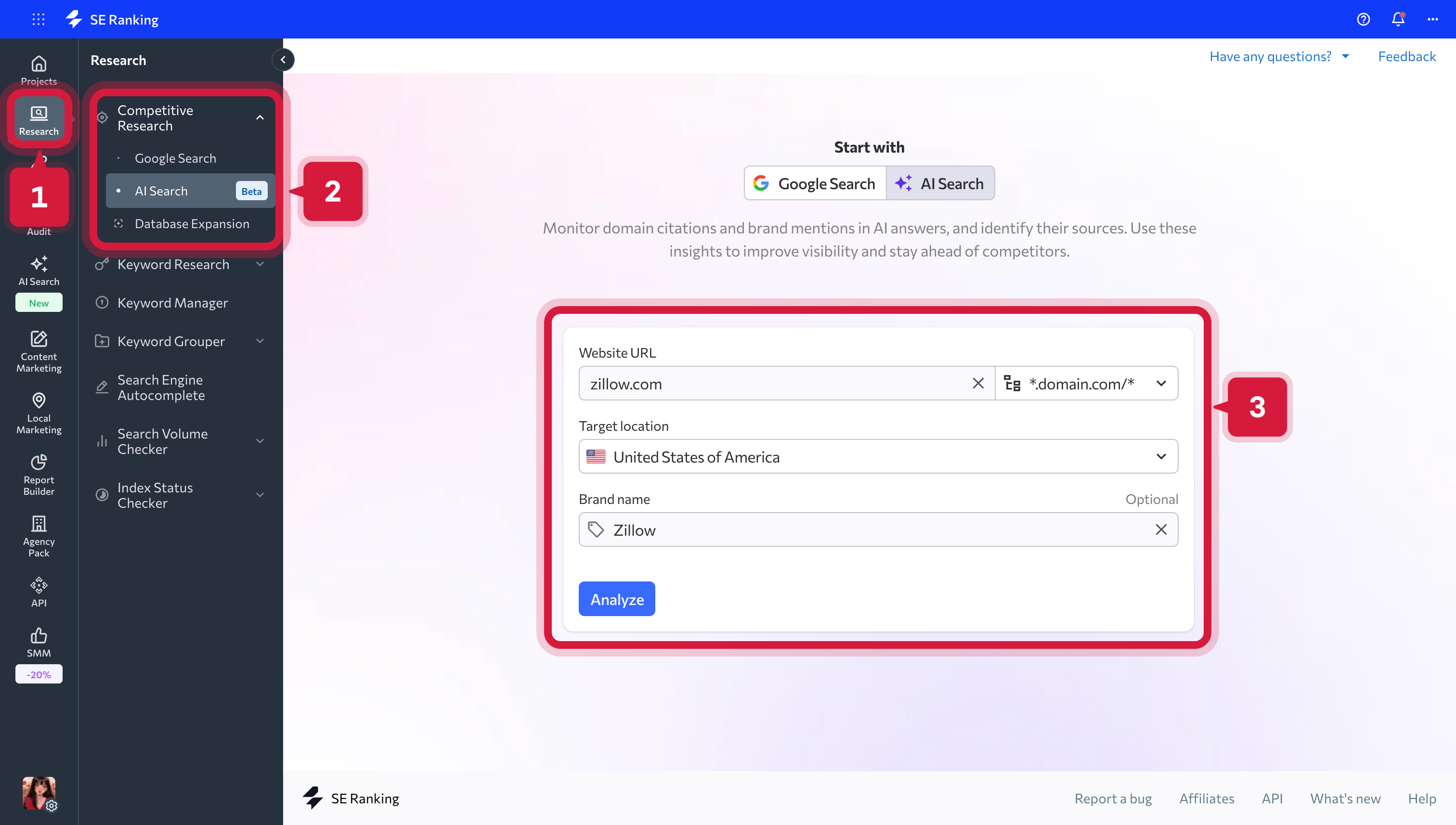1456x825 pixels.
Task: Clear the Website URL field
Action: pos(978,384)
